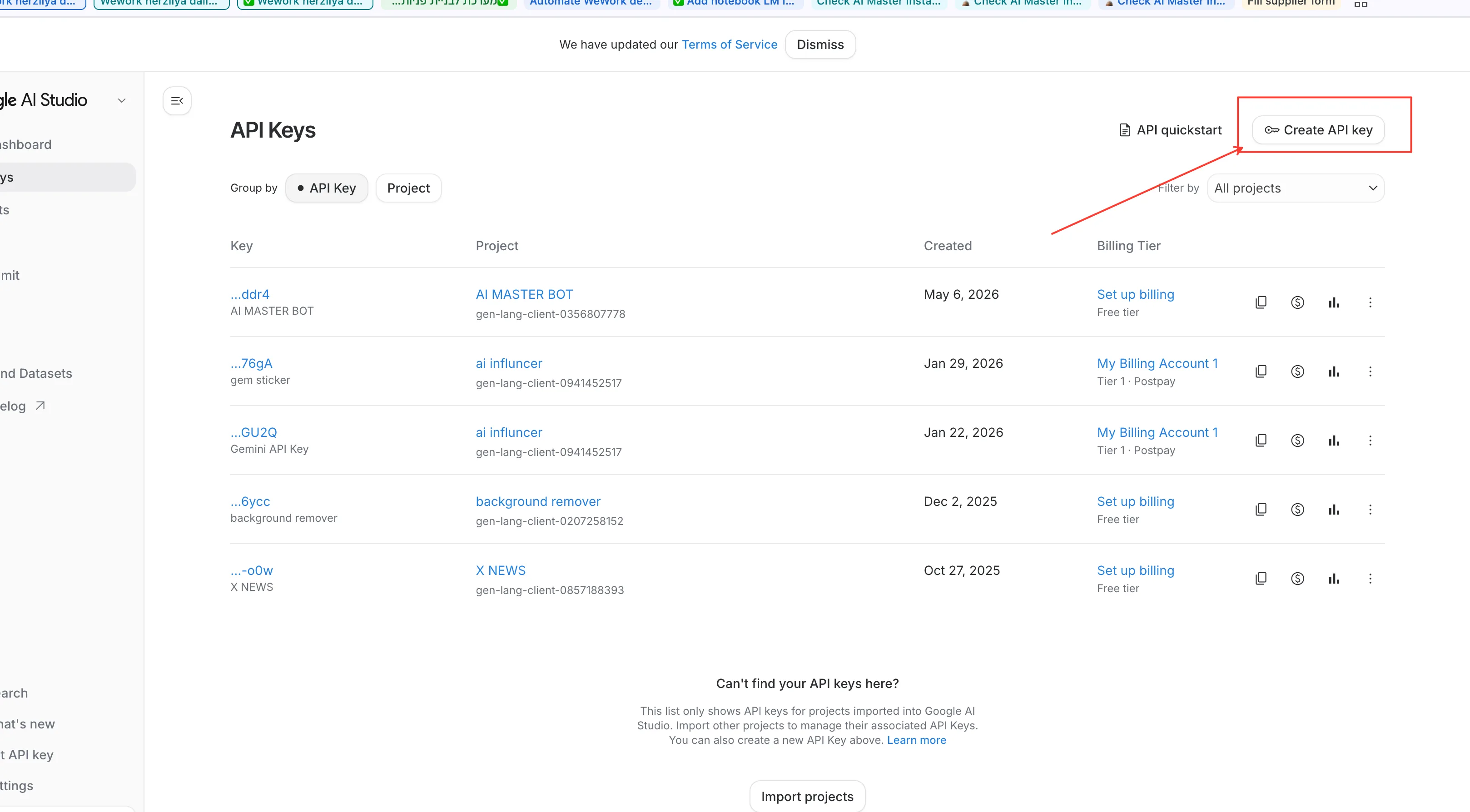Select the project ID gen-lang-client-0207258152
Image resolution: width=1470 pixels, height=812 pixels.
550,521
